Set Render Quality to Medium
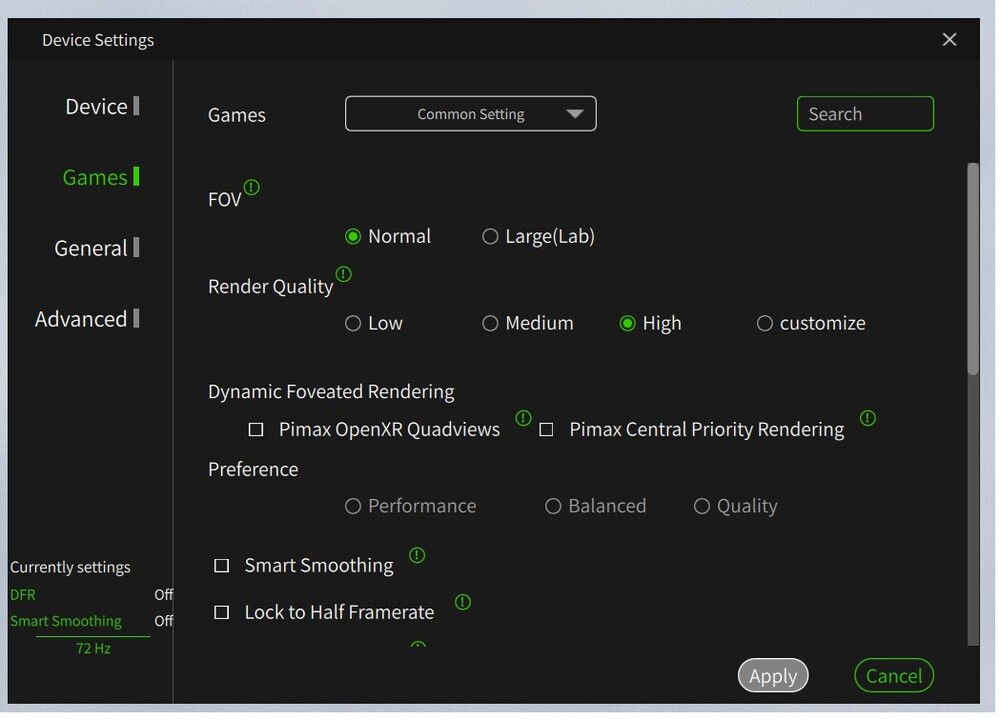This screenshot has height=719, width=1000. click(x=490, y=324)
